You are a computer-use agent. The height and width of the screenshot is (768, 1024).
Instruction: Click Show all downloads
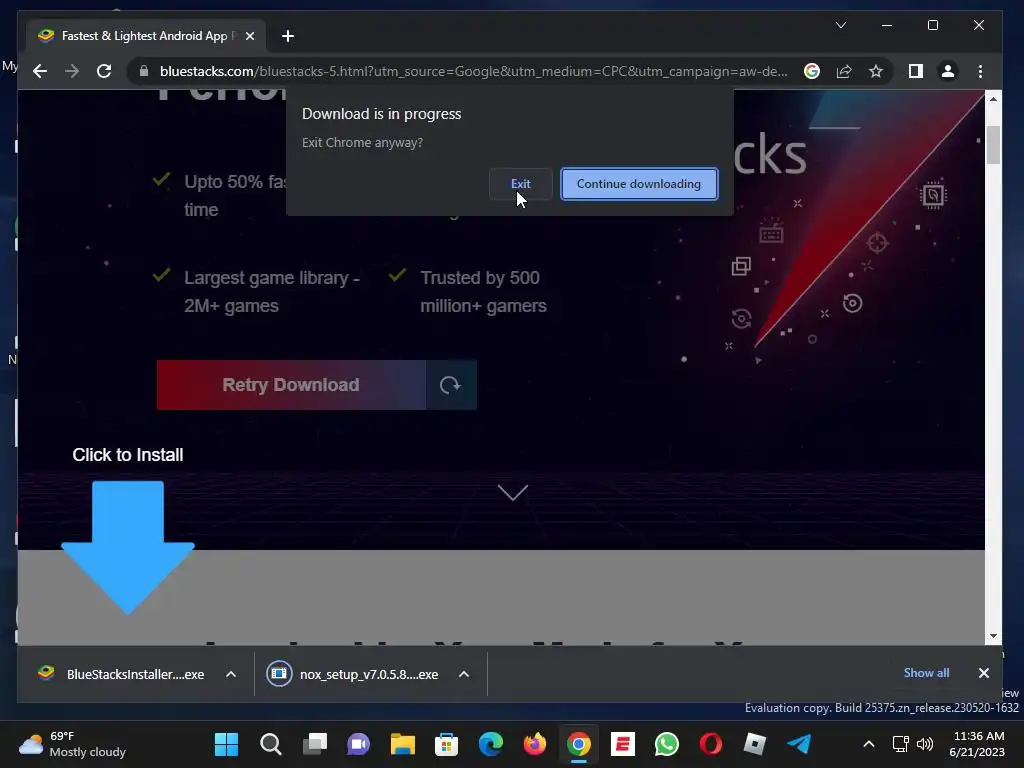(x=926, y=673)
